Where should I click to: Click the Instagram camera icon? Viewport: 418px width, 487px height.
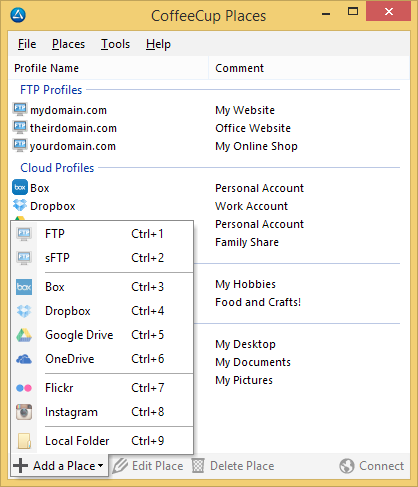[x=24, y=412]
